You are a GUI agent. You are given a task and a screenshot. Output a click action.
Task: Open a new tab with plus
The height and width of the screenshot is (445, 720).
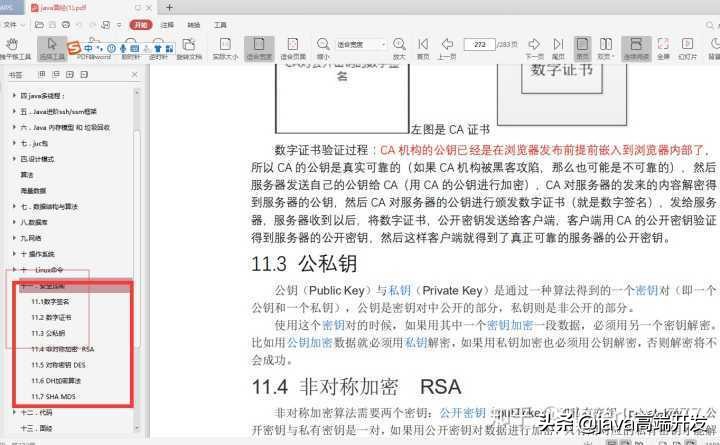(169, 7)
